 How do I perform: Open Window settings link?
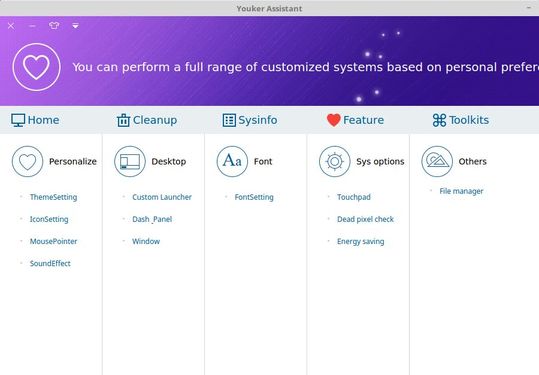(146, 241)
